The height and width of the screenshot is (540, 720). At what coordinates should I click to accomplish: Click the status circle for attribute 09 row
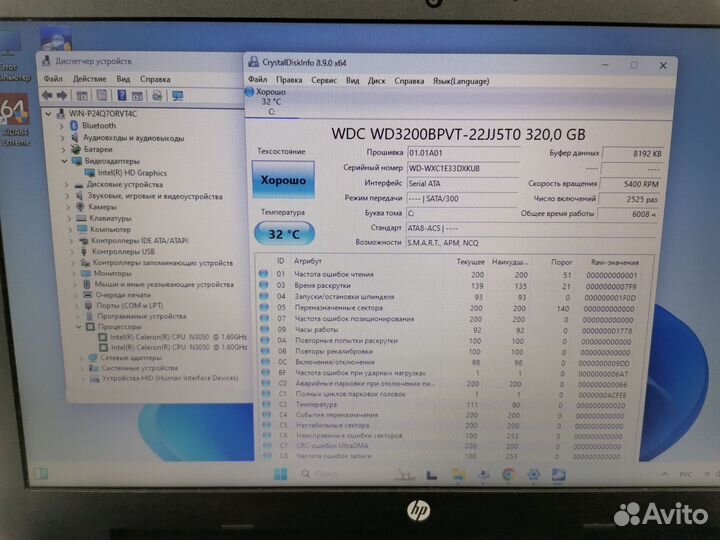pyautogui.click(x=265, y=329)
